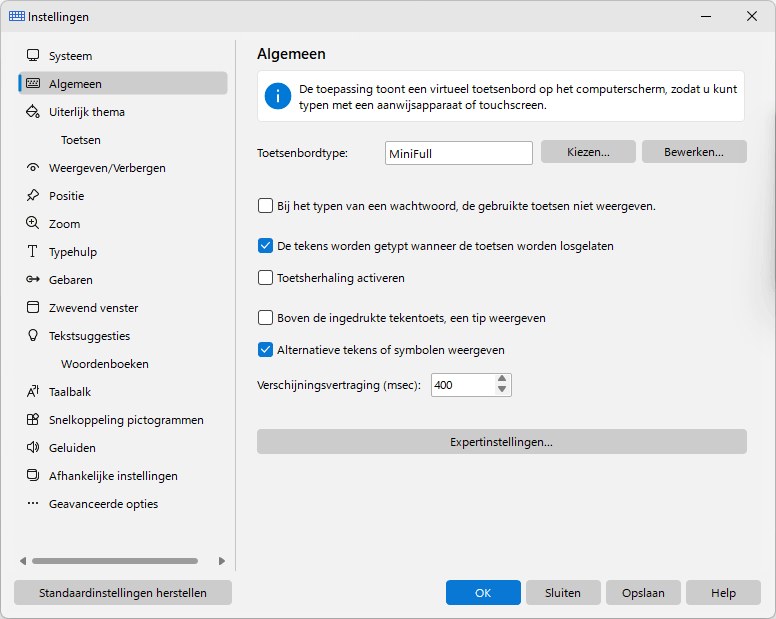Confirm with the OK button
Viewport: 776px width, 619px height.
coord(483,592)
